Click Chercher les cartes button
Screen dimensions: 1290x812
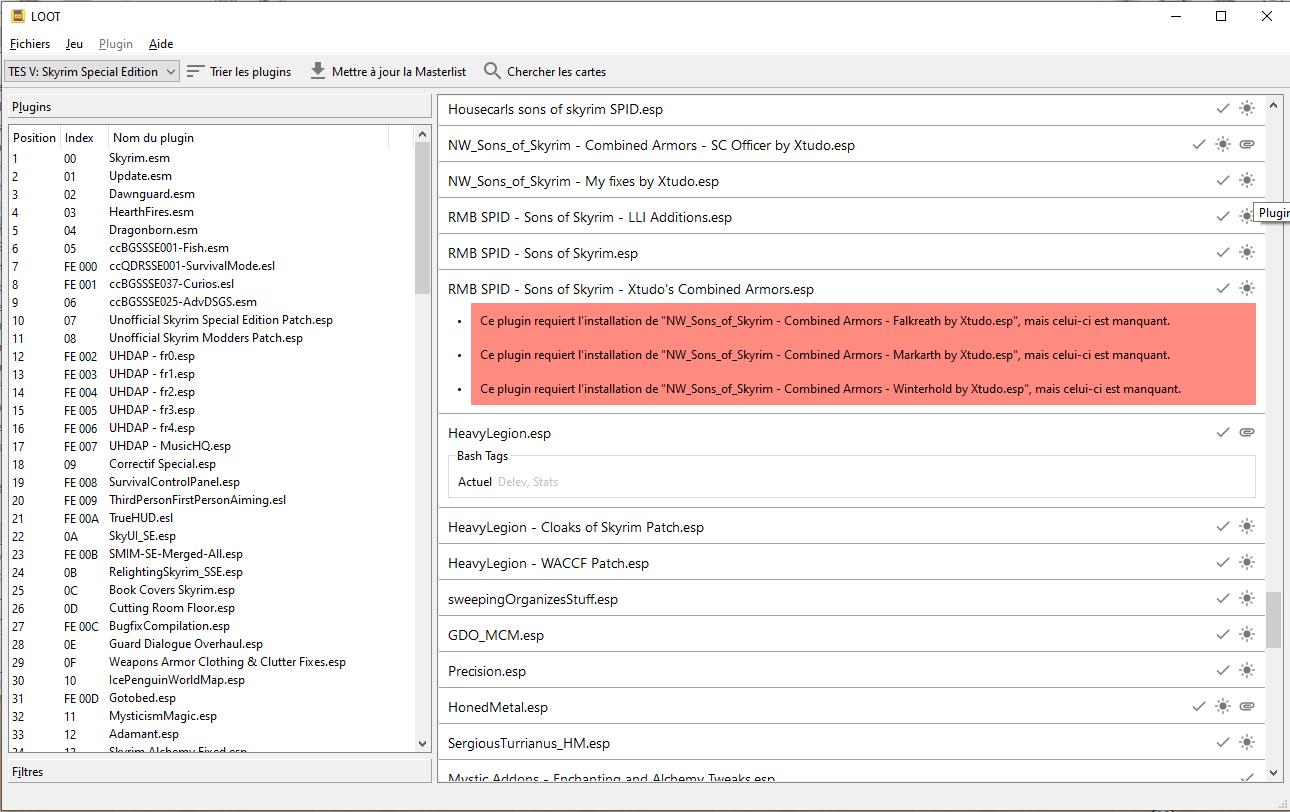coord(545,71)
